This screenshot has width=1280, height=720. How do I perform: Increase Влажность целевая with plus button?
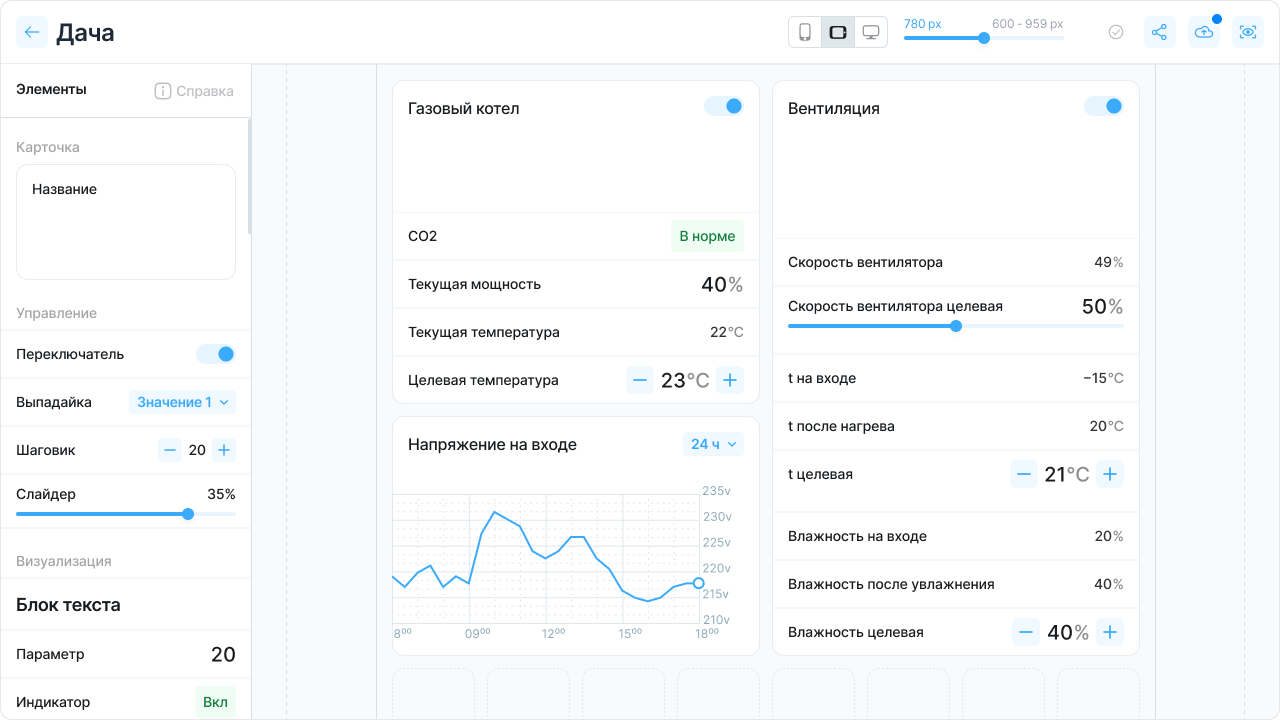pyautogui.click(x=1110, y=632)
